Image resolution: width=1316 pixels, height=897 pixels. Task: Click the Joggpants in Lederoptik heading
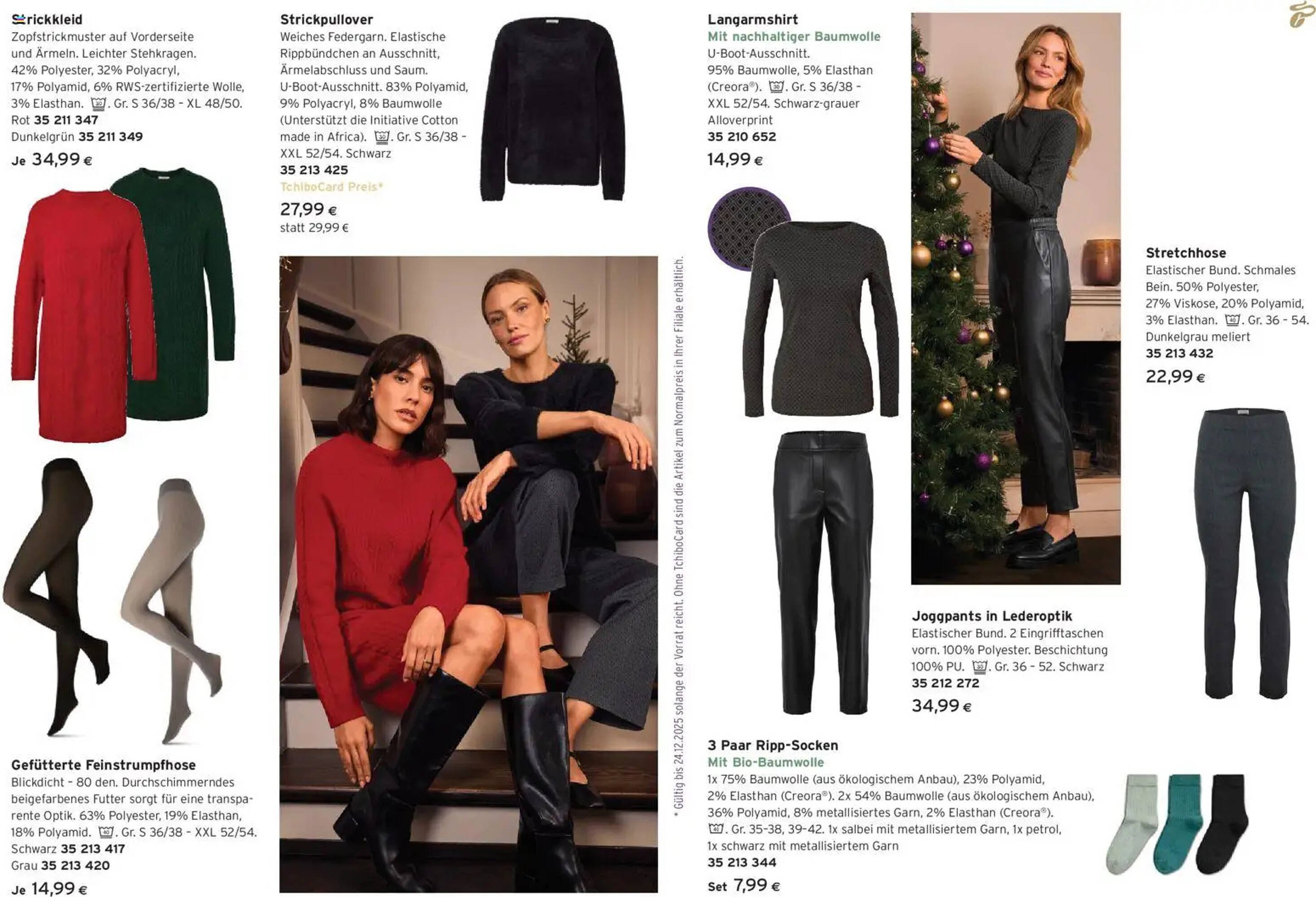(992, 616)
